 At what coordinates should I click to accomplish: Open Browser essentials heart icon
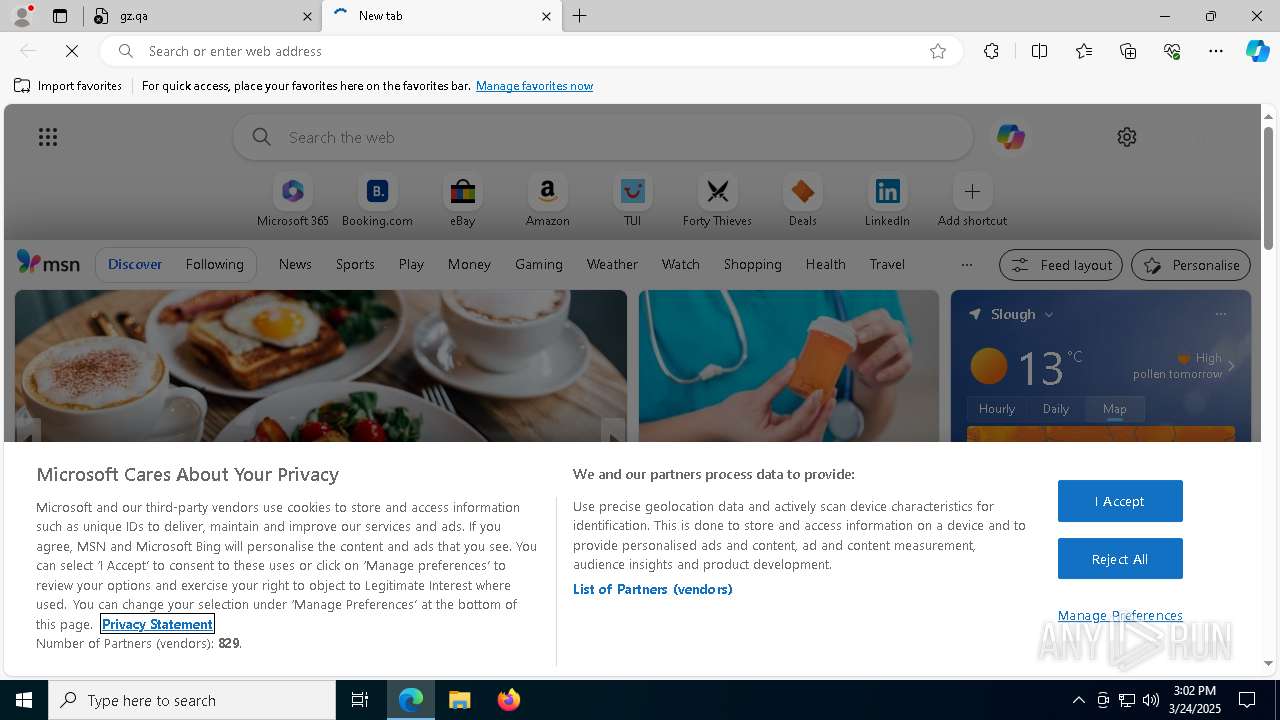(1172, 51)
